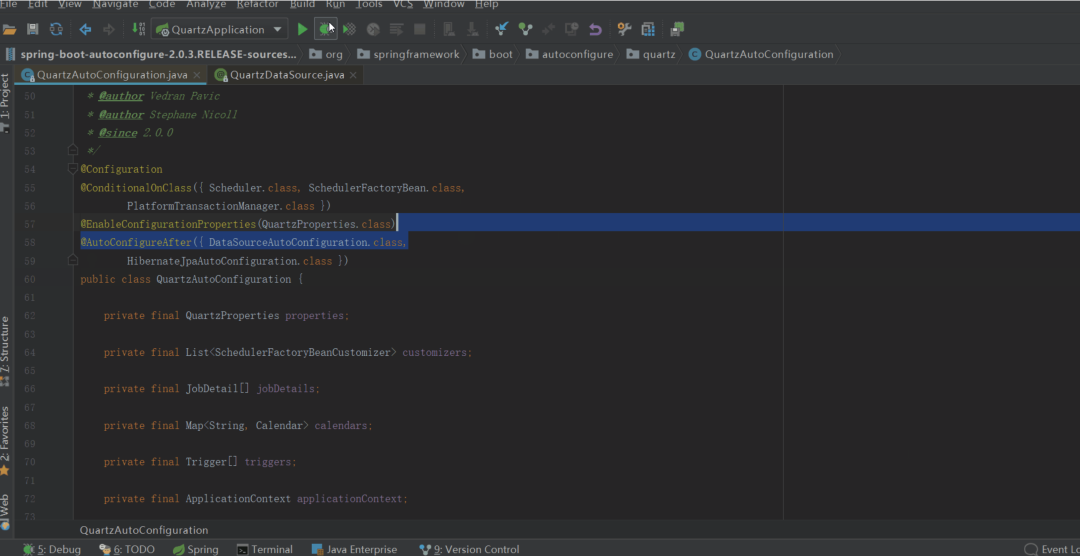Screen dimensions: 1080x556
Task: Run QuartzApplication with the green play button
Action: click(x=302, y=29)
